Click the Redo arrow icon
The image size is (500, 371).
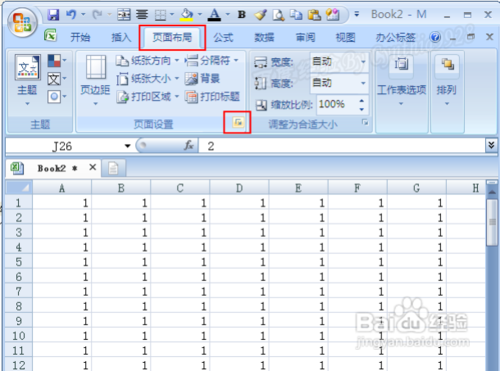pyautogui.click(x=97, y=14)
